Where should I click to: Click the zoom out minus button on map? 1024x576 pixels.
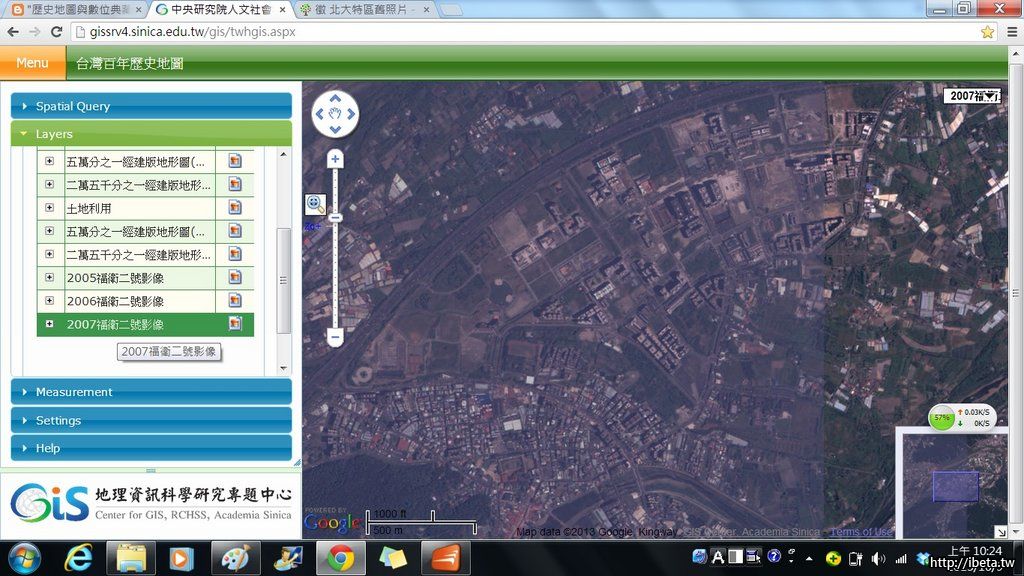335,338
